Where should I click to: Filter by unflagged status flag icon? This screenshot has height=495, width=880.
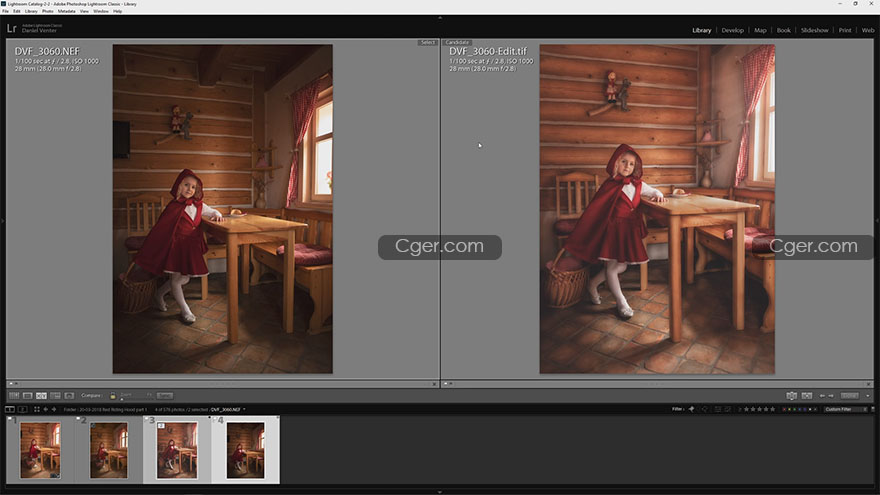[704, 409]
